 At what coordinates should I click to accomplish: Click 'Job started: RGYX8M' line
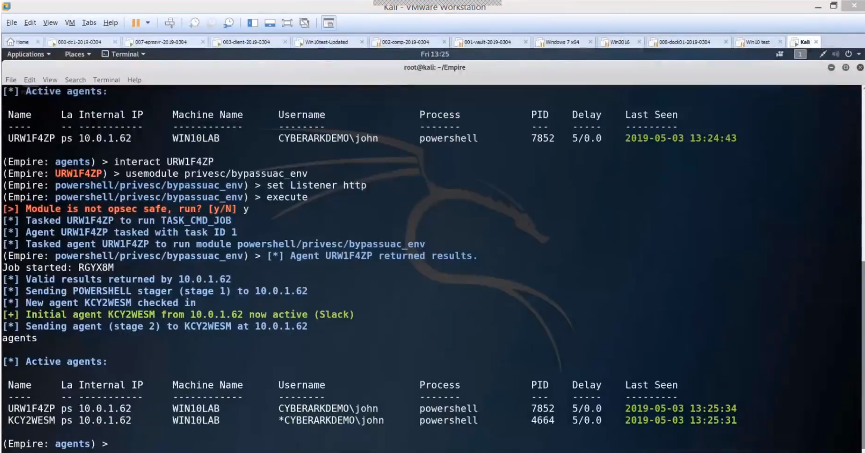pyautogui.click(x=58, y=268)
